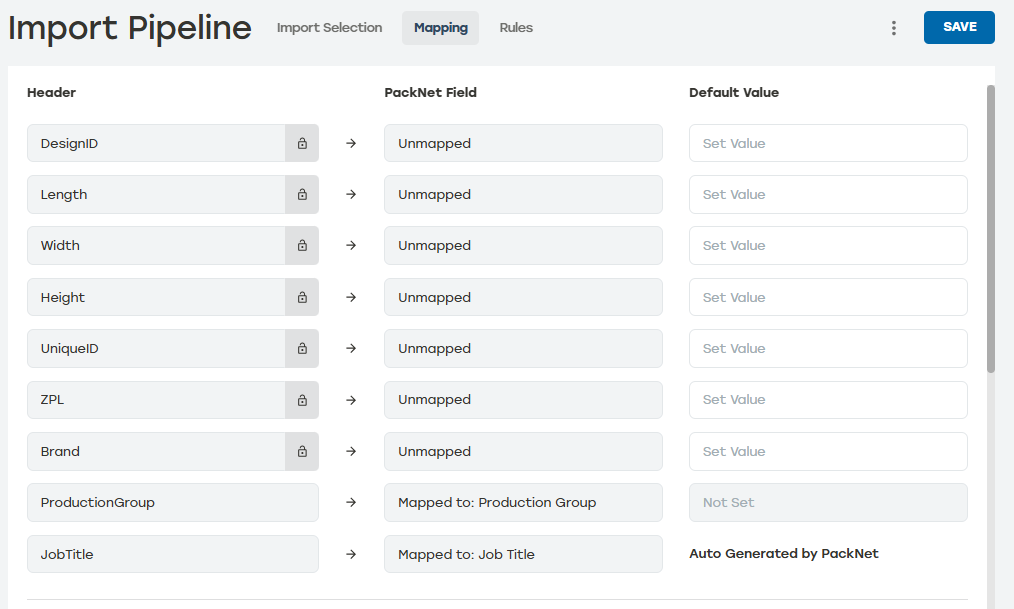The image size is (1014, 609).
Task: Click the Set Value field for Height
Action: coord(828,297)
